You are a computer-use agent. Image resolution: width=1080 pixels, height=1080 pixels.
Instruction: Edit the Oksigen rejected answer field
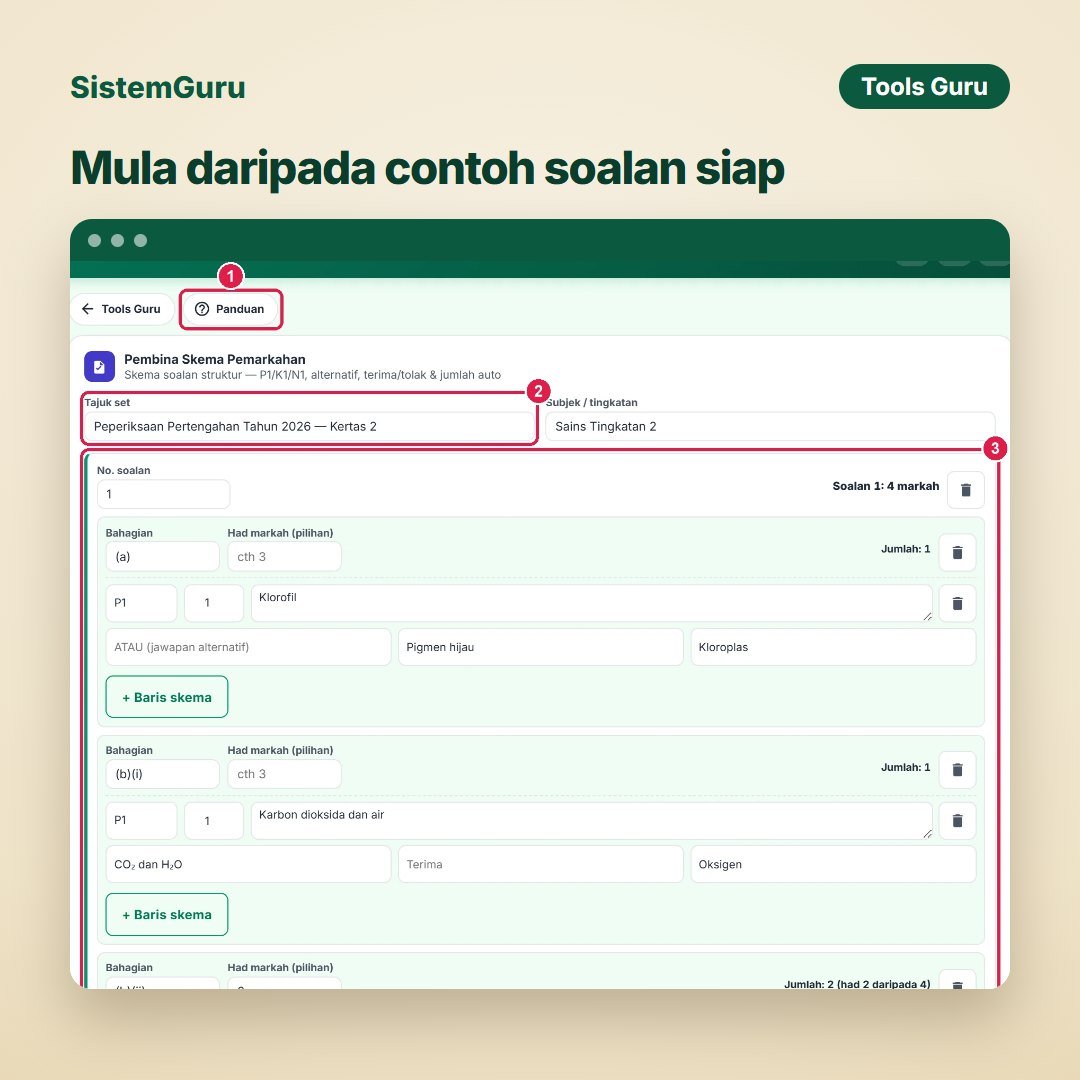click(833, 864)
